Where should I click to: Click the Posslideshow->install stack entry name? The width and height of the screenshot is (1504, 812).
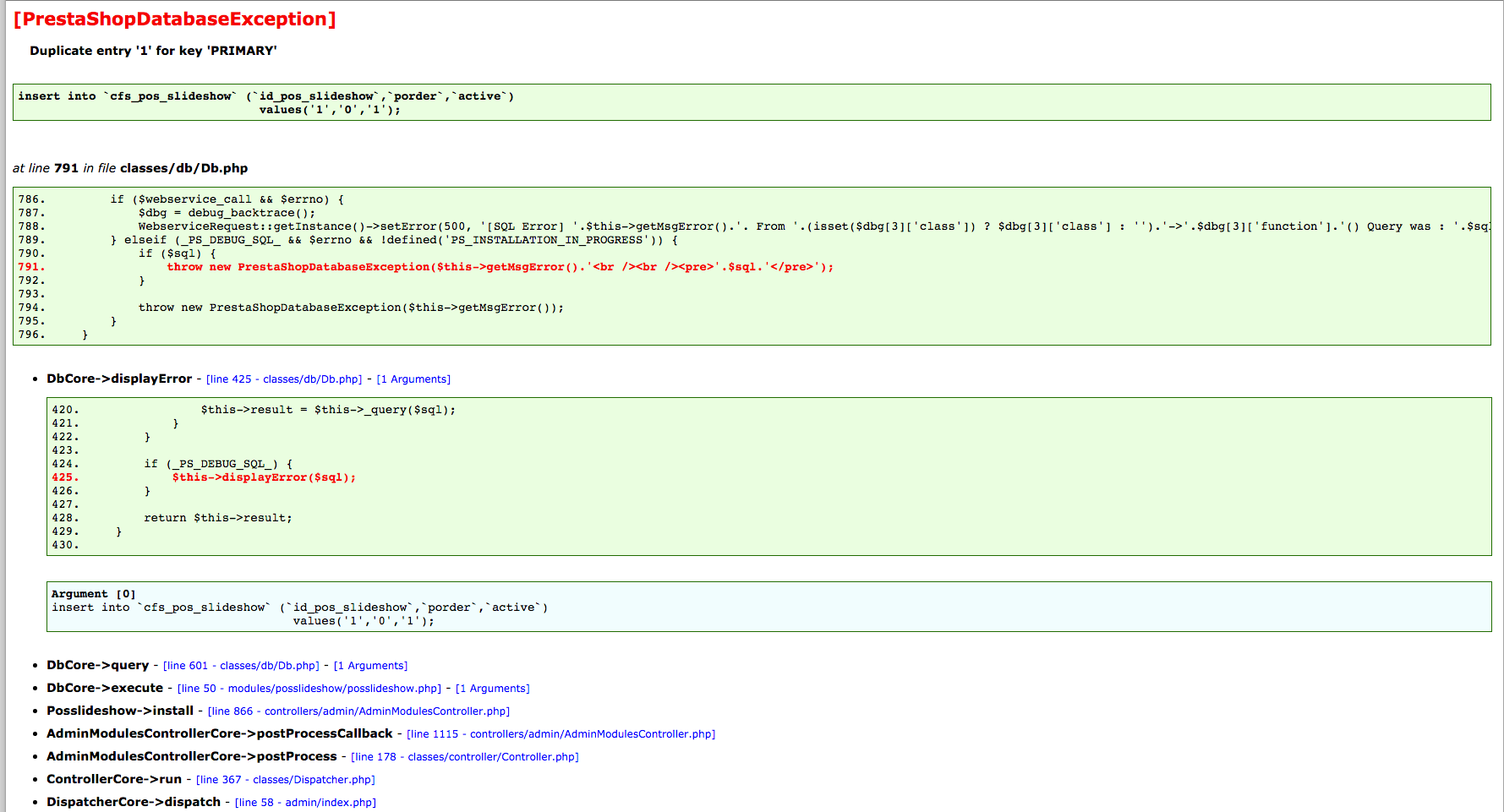click(x=120, y=711)
